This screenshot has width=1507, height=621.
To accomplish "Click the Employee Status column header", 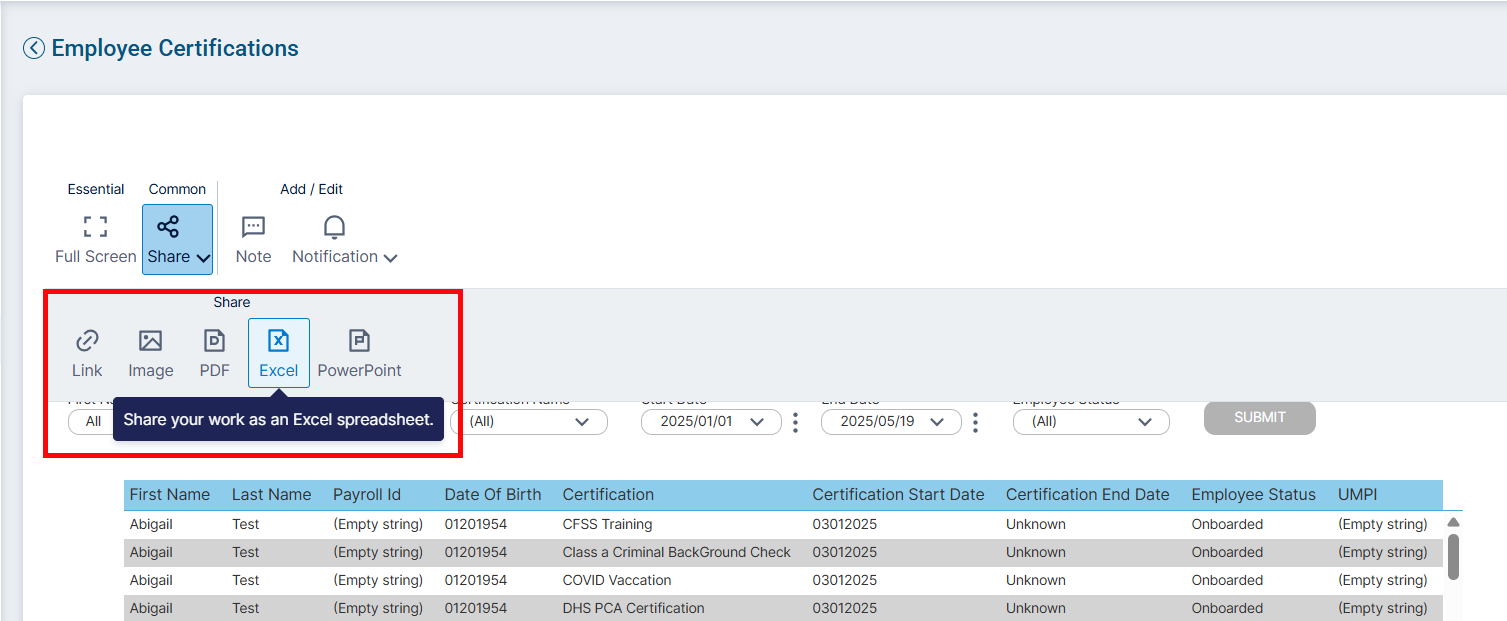I will (x=1253, y=495).
